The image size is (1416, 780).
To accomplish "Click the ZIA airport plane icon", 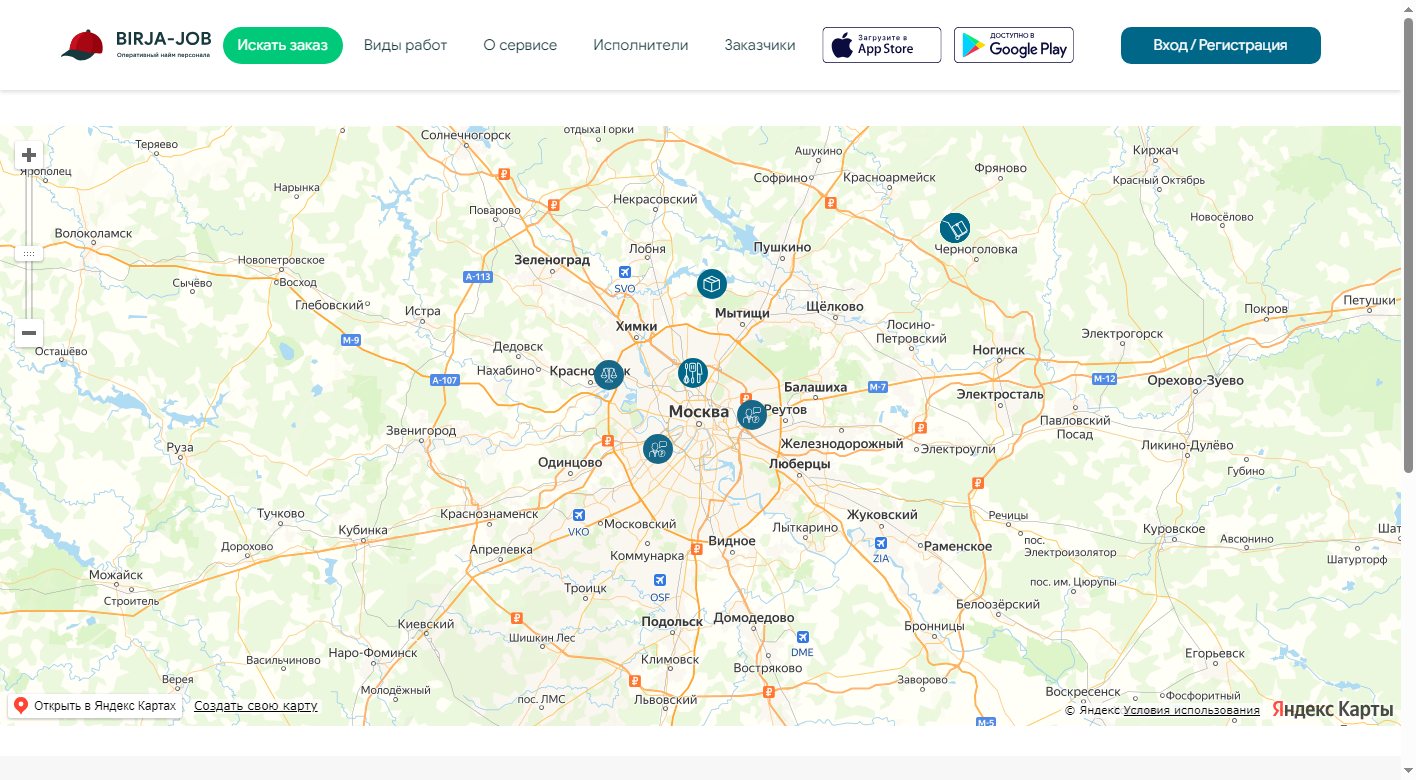I will click(x=881, y=543).
